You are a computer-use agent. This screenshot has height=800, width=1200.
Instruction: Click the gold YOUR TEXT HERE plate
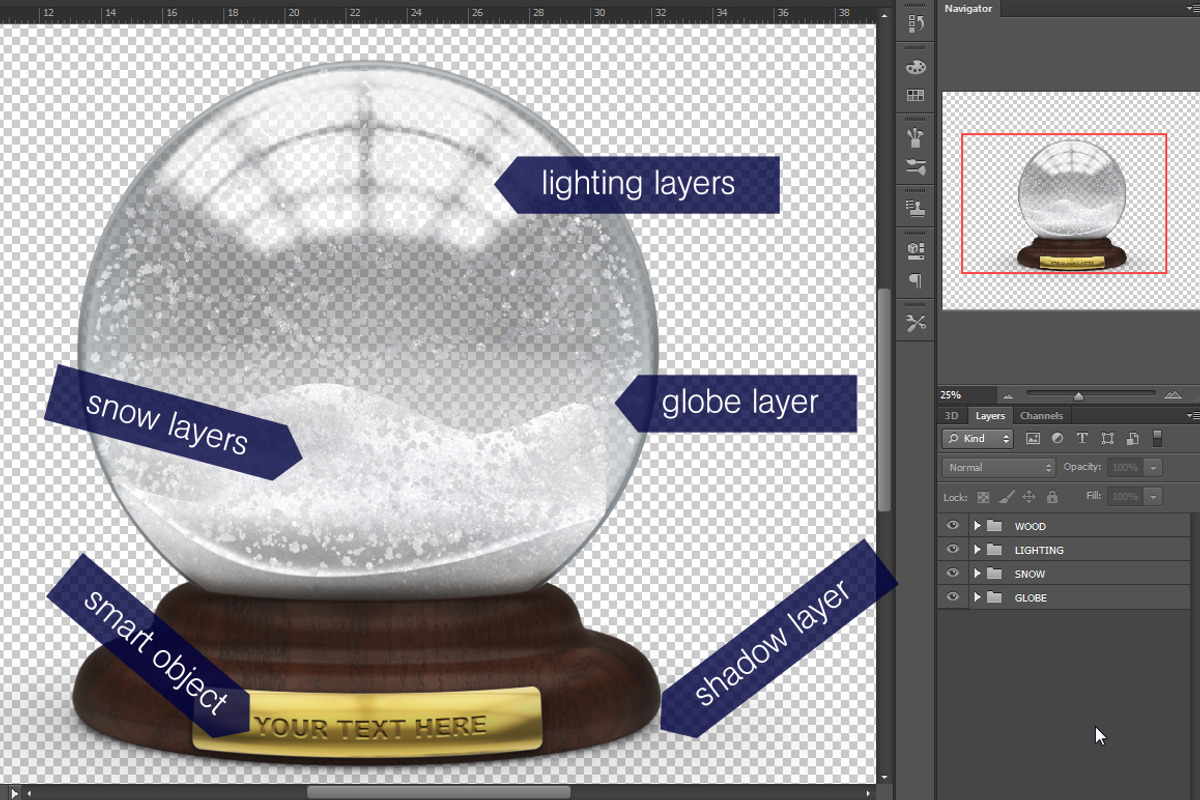click(367, 720)
